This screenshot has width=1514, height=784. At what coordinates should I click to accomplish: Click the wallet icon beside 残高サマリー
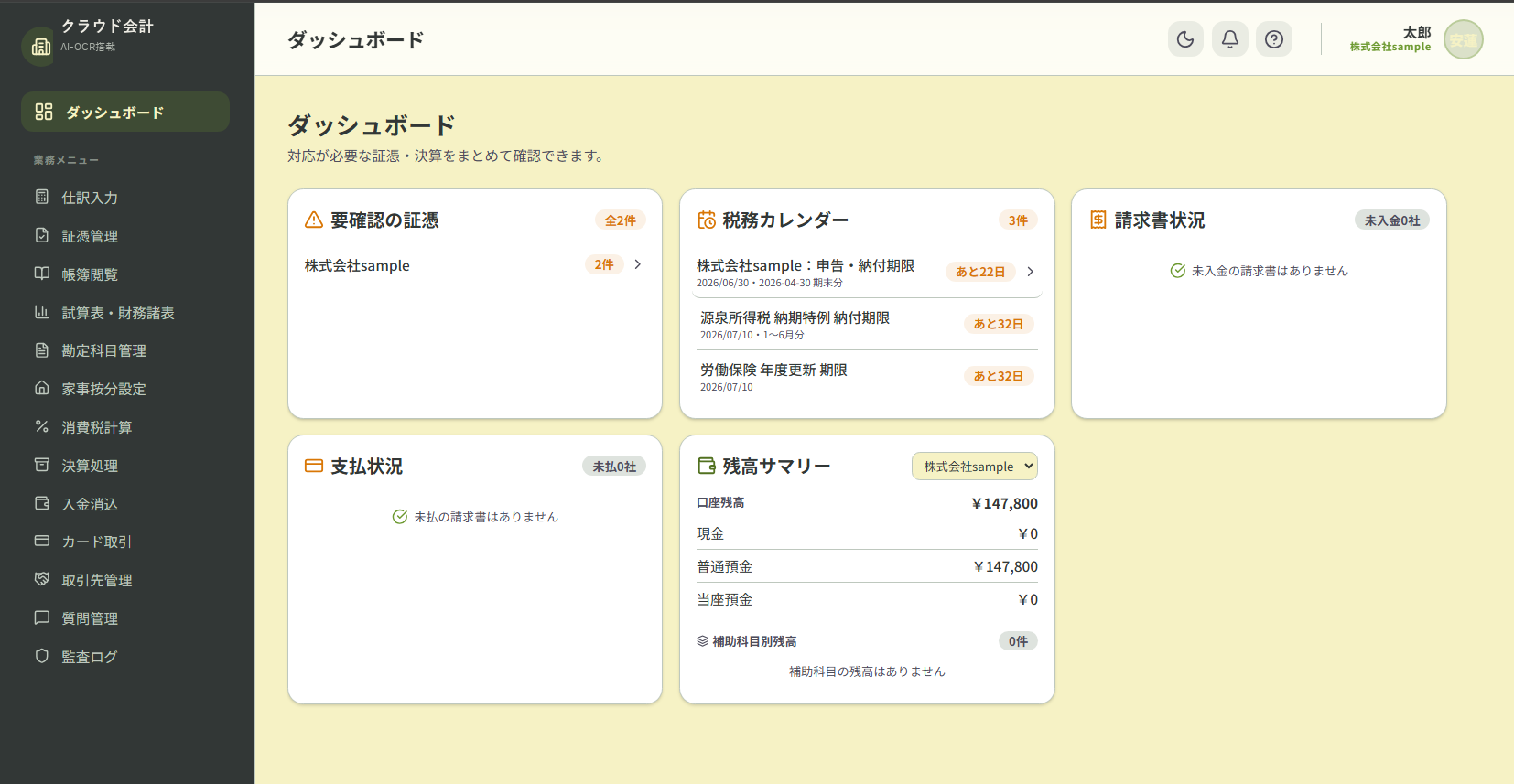tap(707, 466)
